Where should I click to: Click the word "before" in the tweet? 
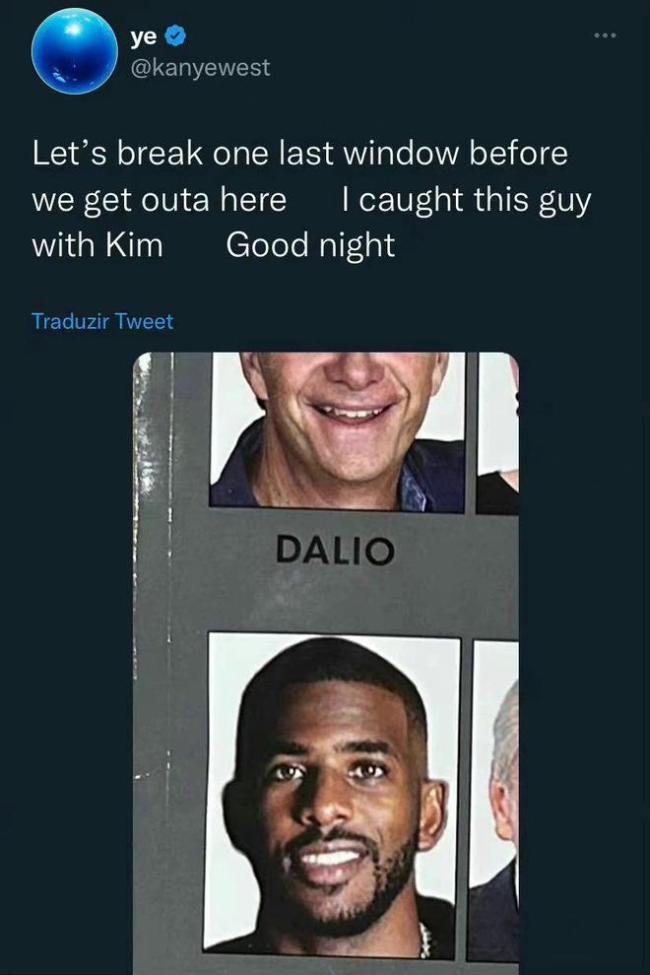click(518, 153)
